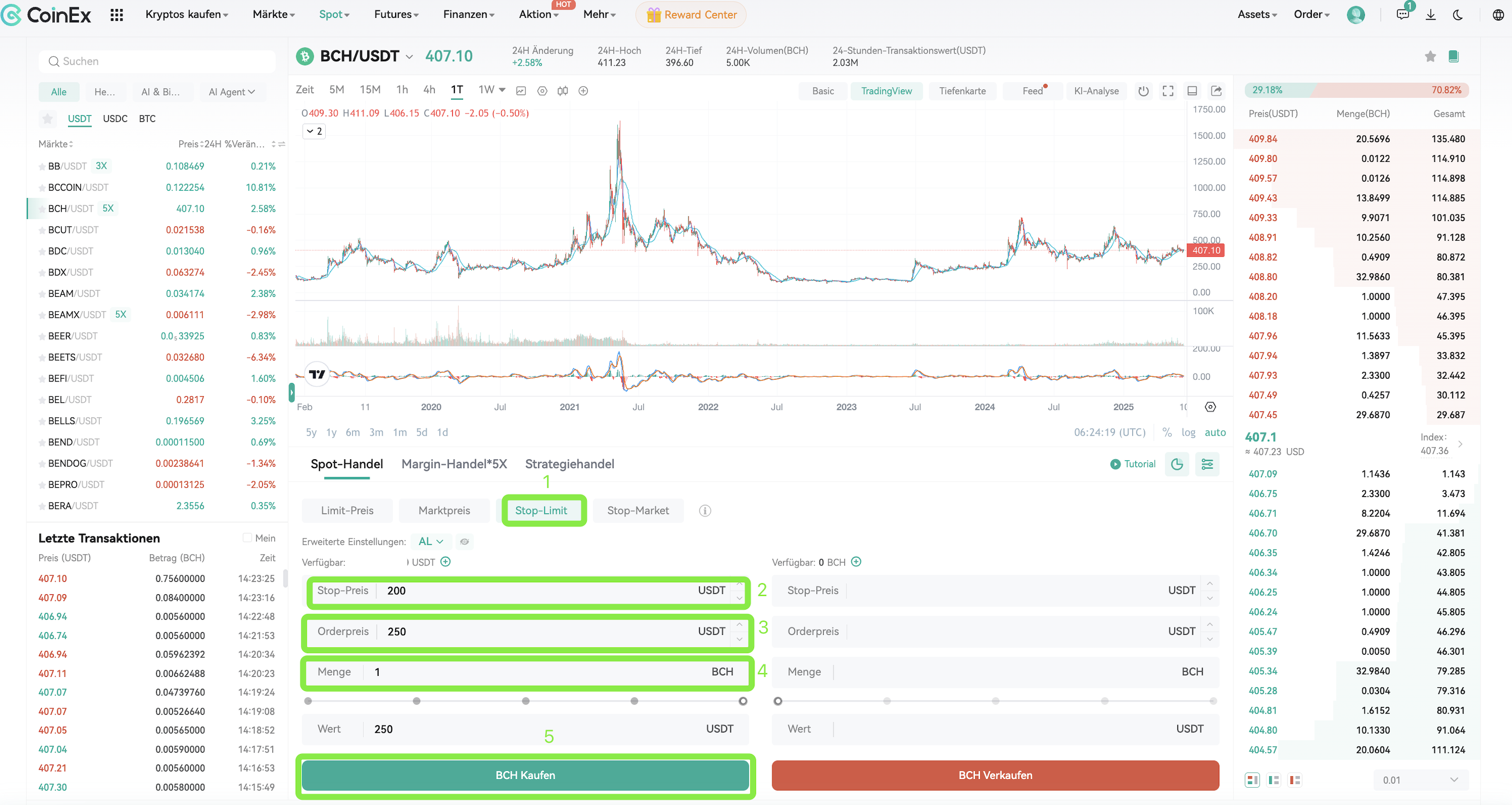Toggle auto scale on chart

click(1215, 432)
